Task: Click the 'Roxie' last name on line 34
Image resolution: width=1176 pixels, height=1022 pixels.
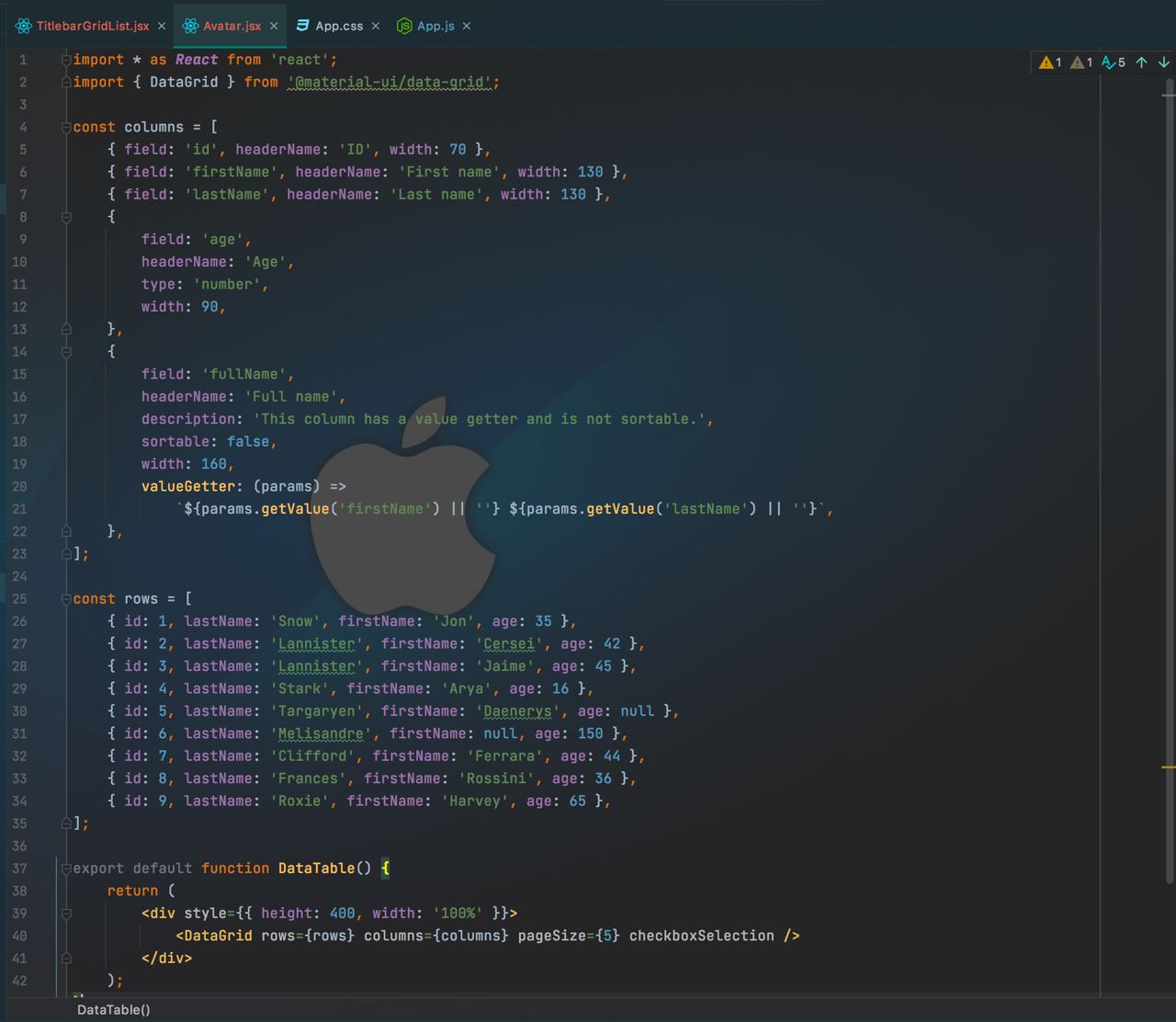Action: [300, 801]
